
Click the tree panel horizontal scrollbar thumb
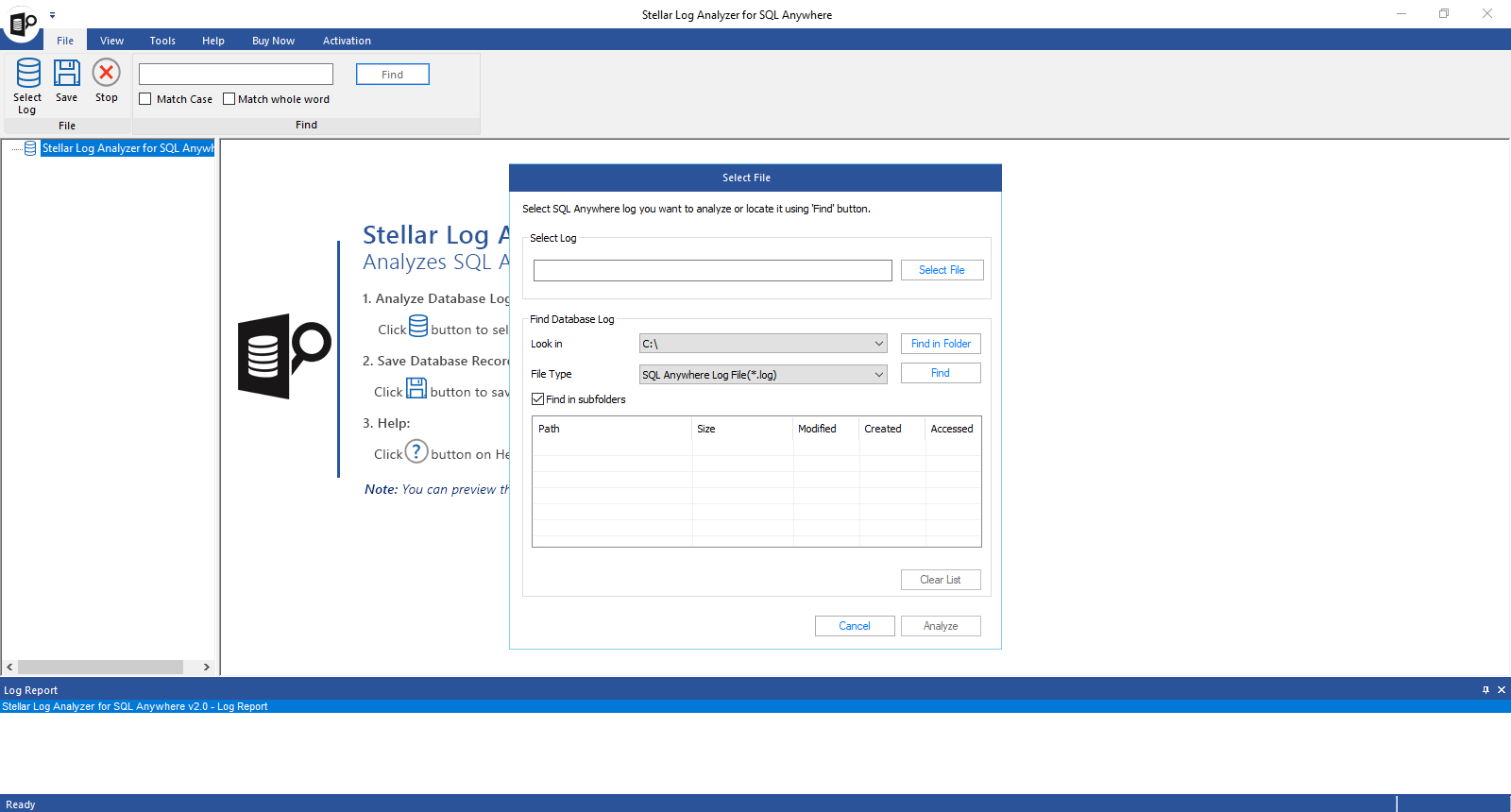[x=100, y=667]
